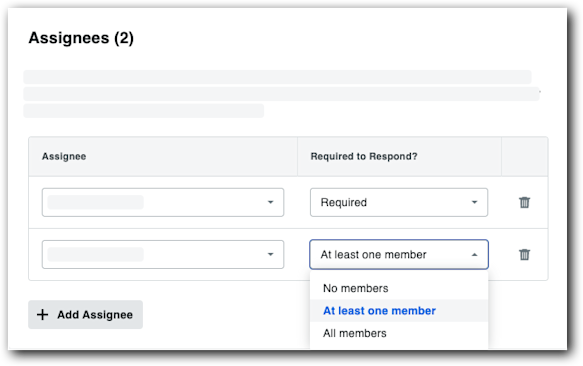The width and height of the screenshot is (583, 366).
Task: Open the first row's Assignee selector
Action: (x=163, y=202)
